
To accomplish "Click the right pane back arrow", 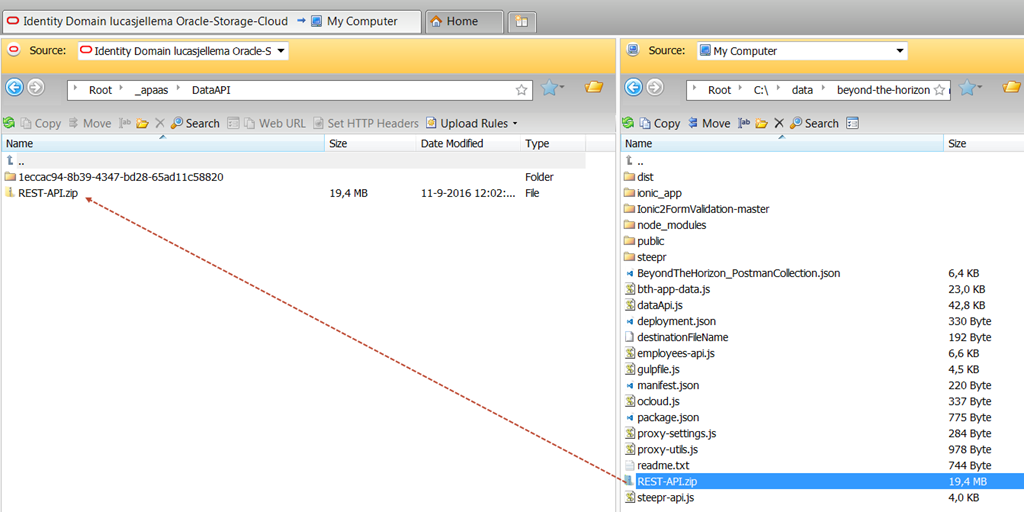I will pos(632,88).
